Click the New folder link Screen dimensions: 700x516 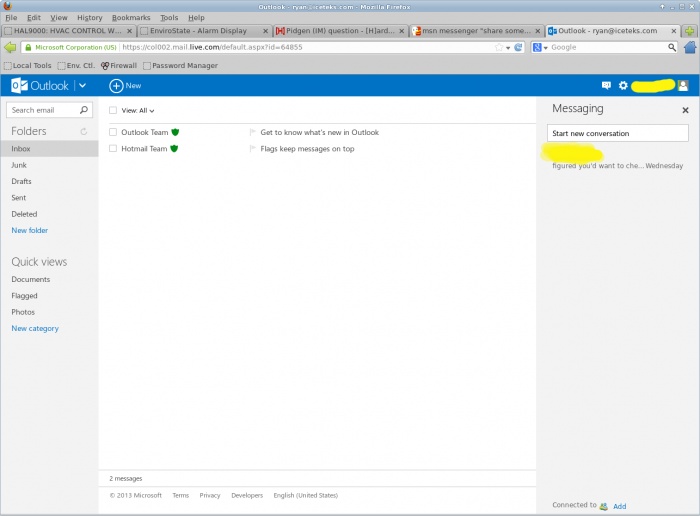[29, 230]
